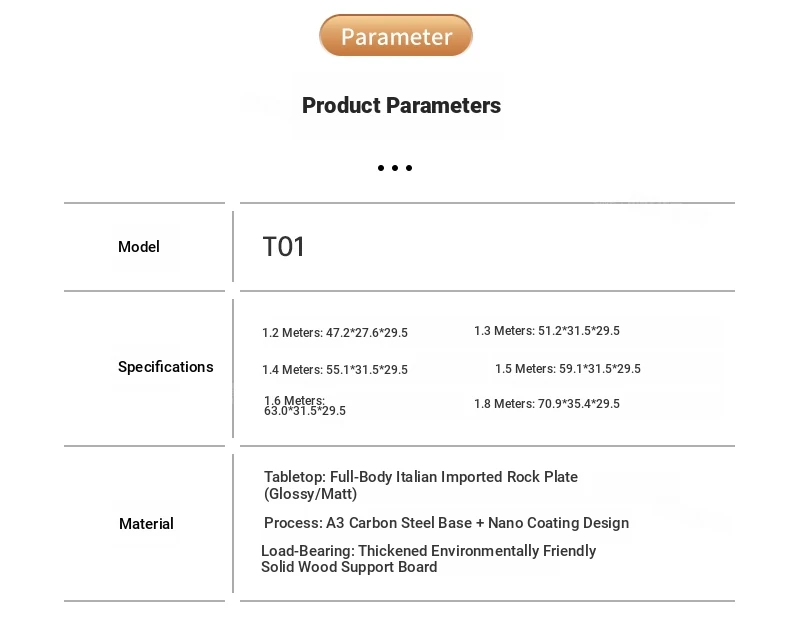Screen dimensions: 790x619
Task: Select the T01 model value
Action: [x=284, y=247]
